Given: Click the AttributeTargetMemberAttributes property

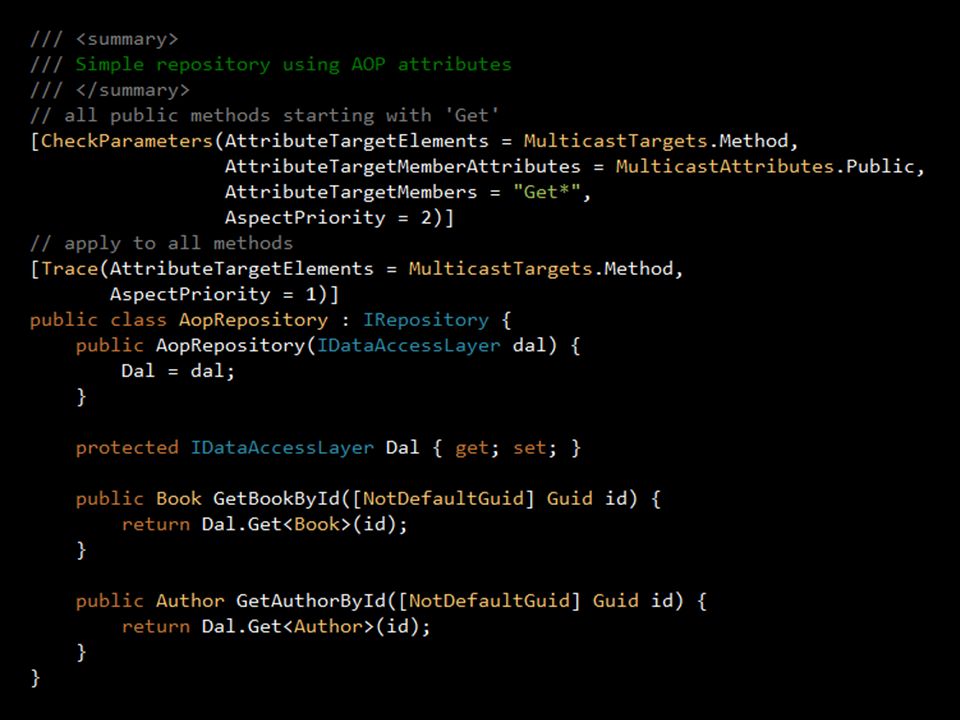Looking at the screenshot, I should [x=402, y=167].
